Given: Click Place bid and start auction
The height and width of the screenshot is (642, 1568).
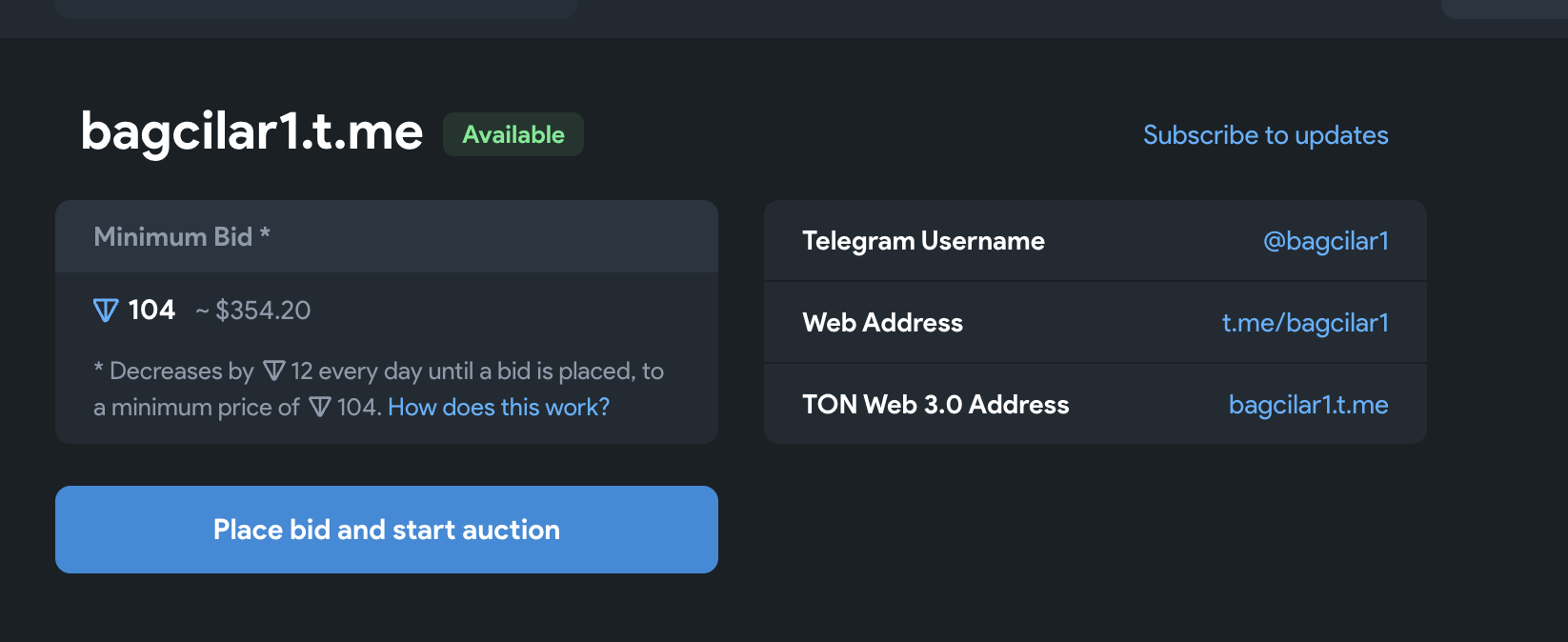Looking at the screenshot, I should [x=387, y=530].
